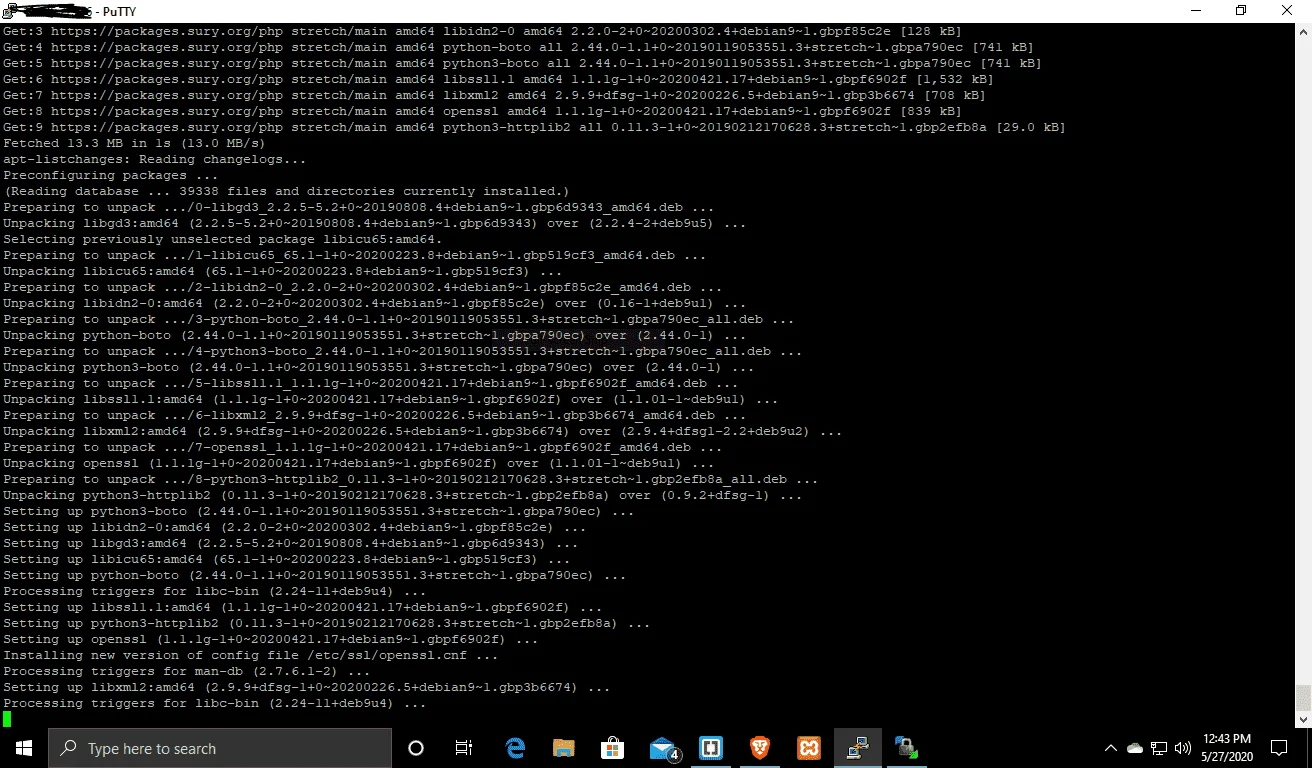
Task: Click the 'Get:4' python-boto download line
Action: click(x=519, y=47)
